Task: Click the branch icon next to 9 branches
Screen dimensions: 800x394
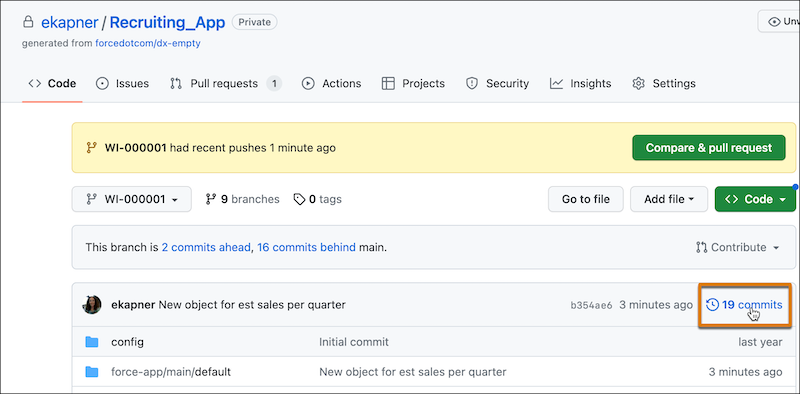Action: (210, 199)
